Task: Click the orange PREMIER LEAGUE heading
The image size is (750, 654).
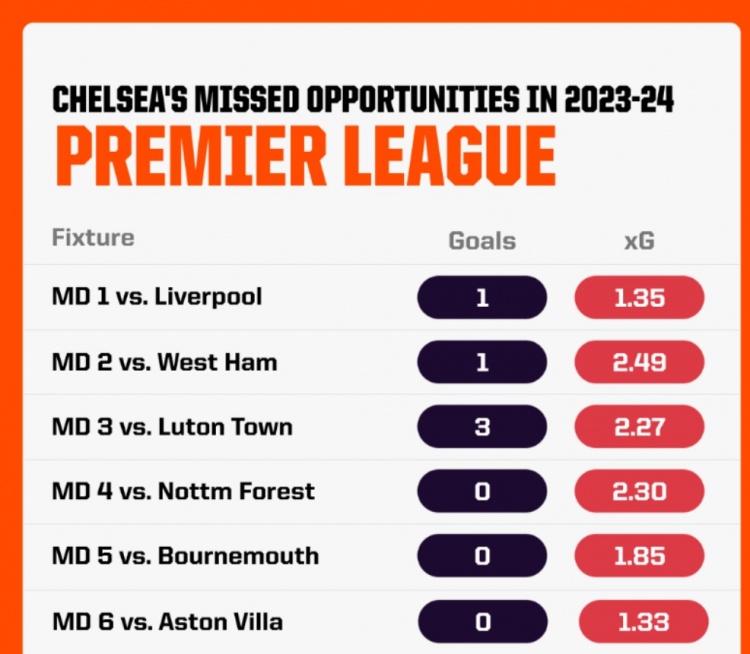Action: coord(306,156)
